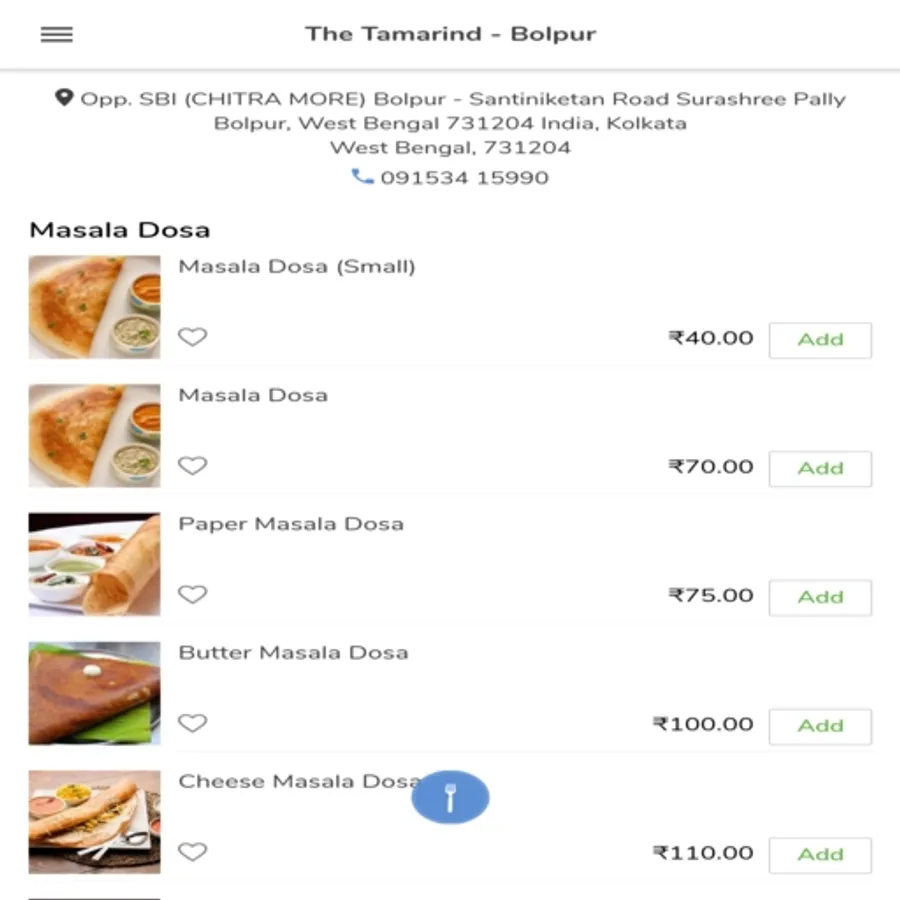Select the Paper Masala Dosa item title
This screenshot has width=900, height=900.
click(291, 525)
